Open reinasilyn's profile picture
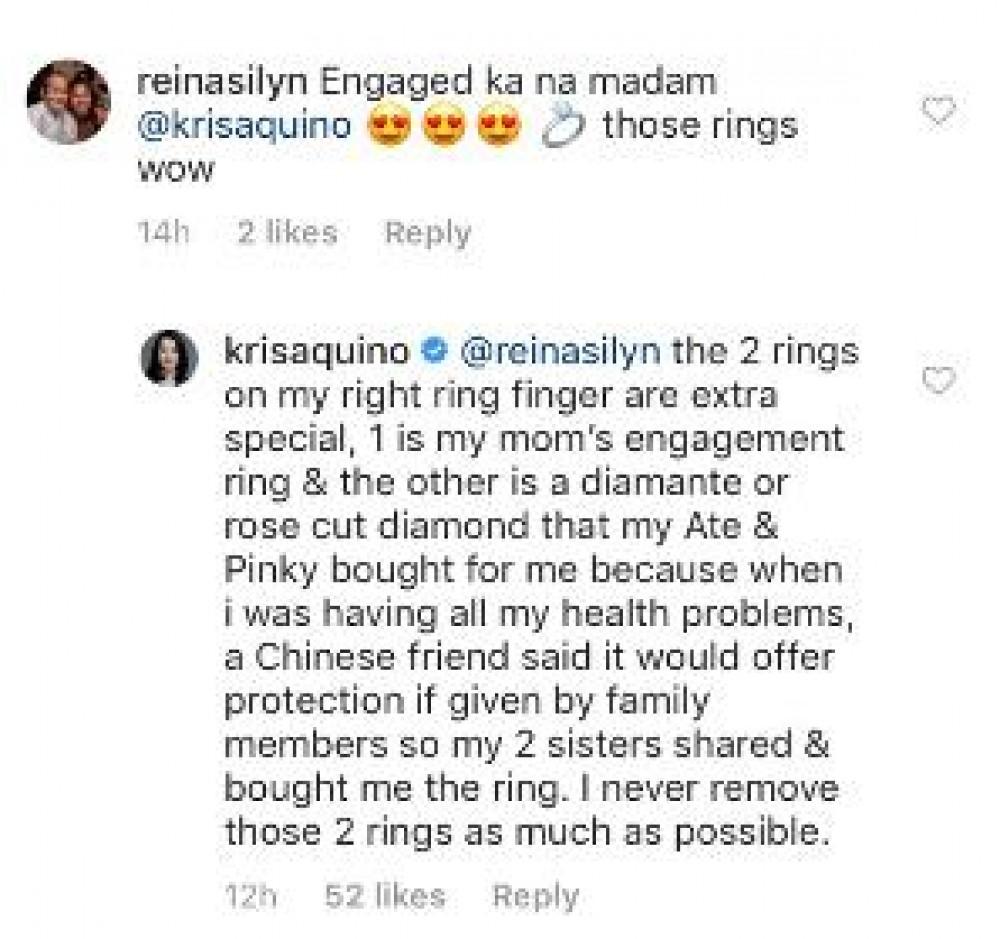 [68, 101]
